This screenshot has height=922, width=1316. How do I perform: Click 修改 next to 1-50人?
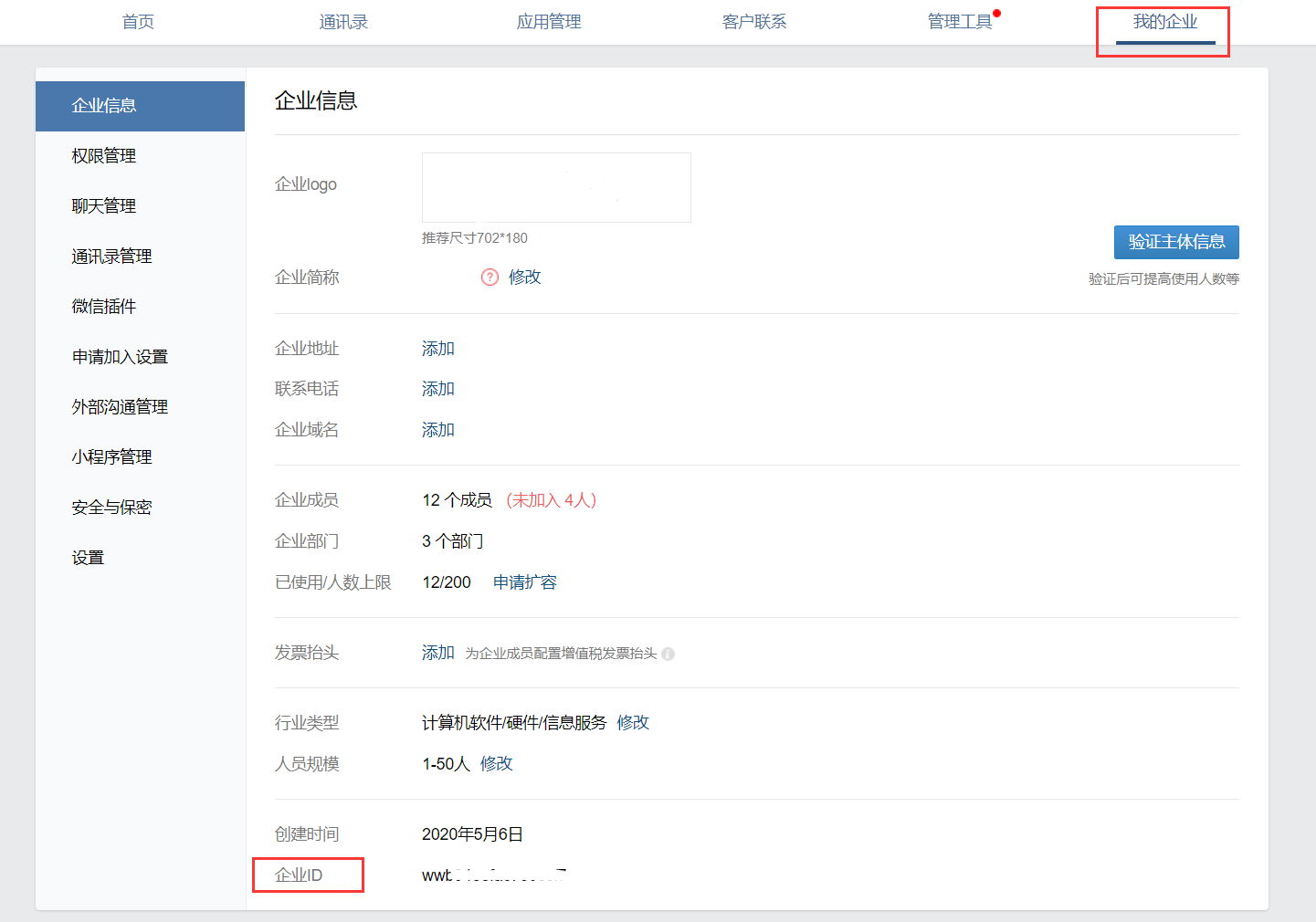click(497, 764)
